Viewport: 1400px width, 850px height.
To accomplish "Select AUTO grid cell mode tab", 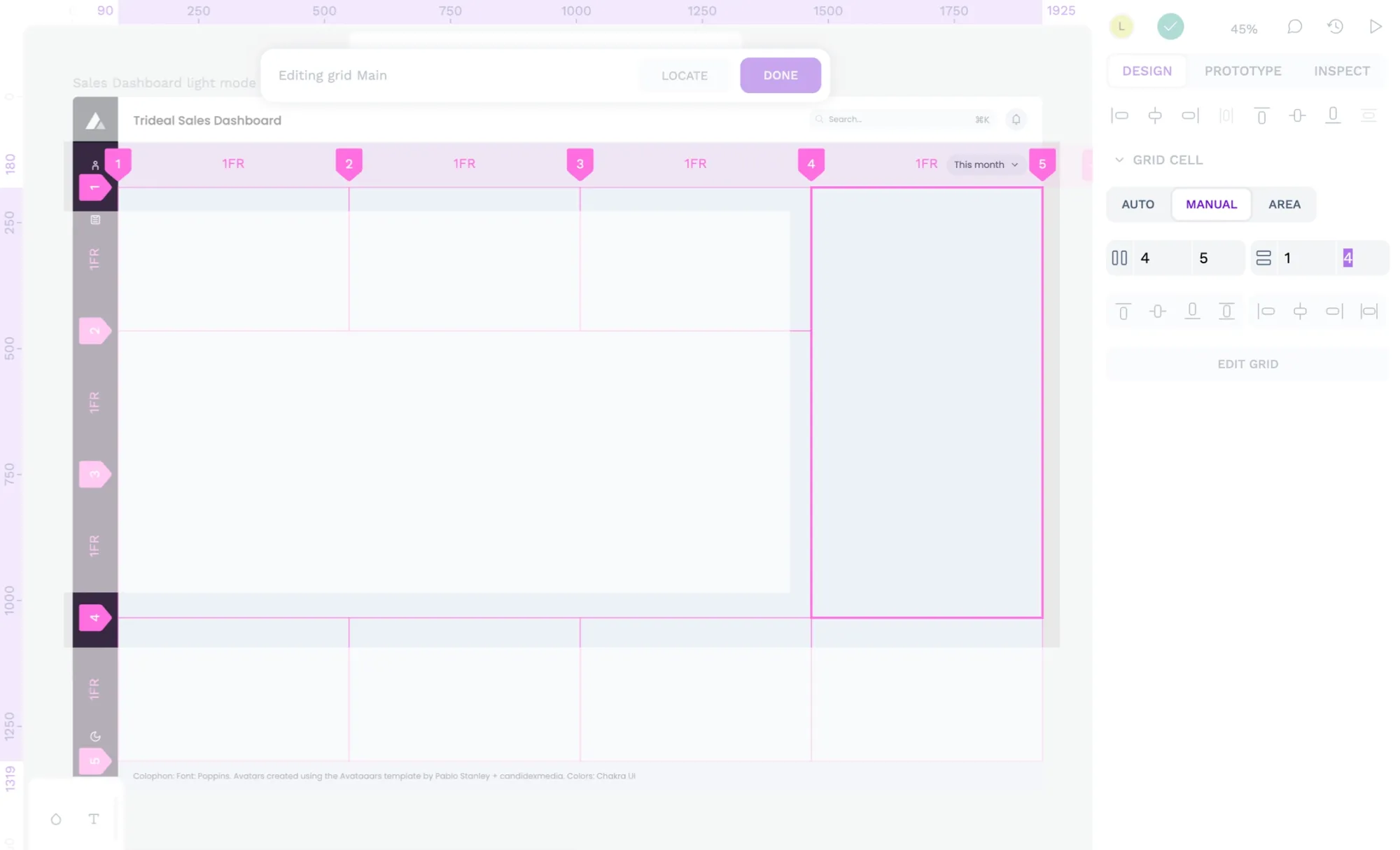I will 1138,204.
